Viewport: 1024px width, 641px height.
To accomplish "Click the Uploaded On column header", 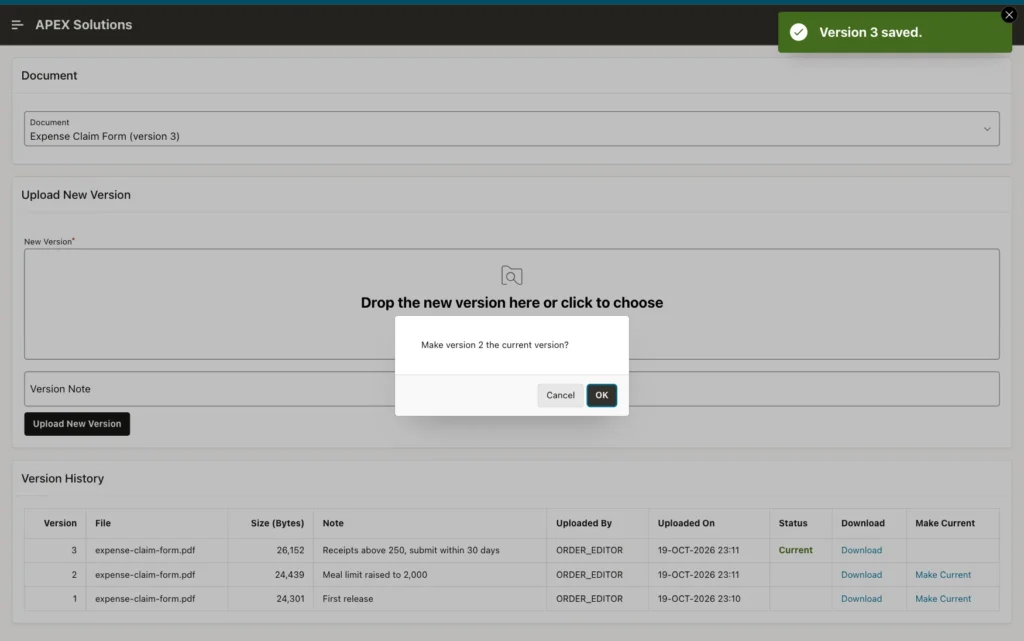I will [686, 523].
